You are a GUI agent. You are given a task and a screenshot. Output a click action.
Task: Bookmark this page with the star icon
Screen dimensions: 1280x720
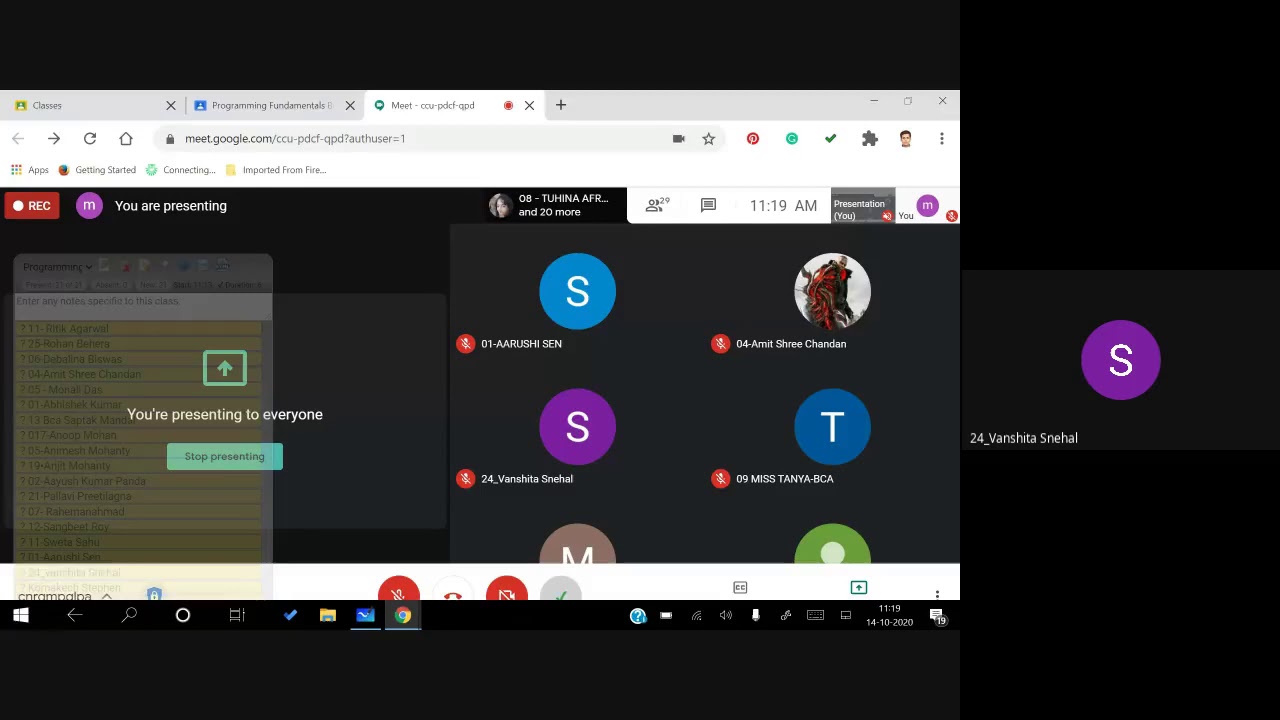709,139
